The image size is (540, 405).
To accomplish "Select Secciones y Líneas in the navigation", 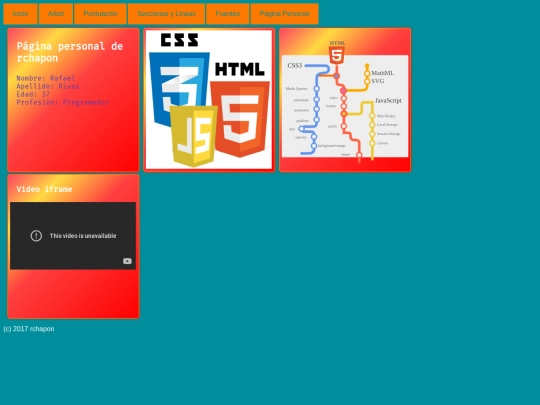I will 166,14.
